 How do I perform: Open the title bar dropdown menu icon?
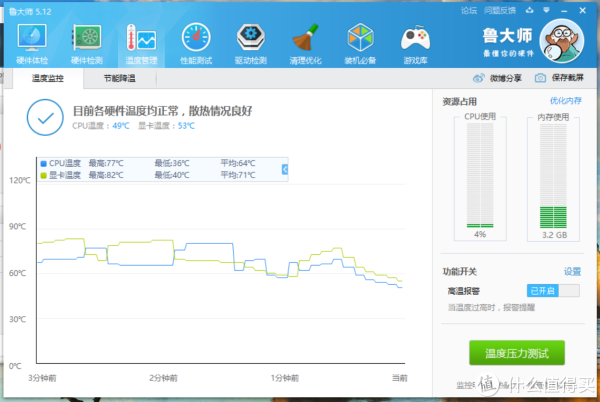pos(546,10)
